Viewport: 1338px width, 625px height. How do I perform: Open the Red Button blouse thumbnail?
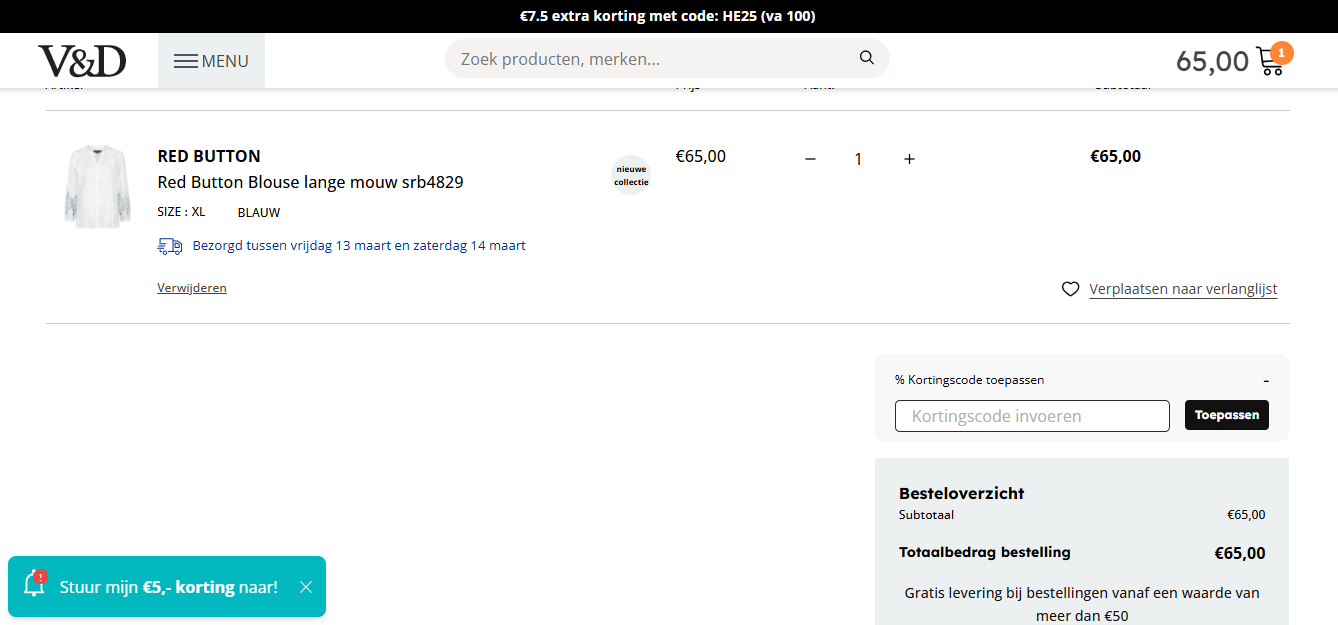[97, 187]
